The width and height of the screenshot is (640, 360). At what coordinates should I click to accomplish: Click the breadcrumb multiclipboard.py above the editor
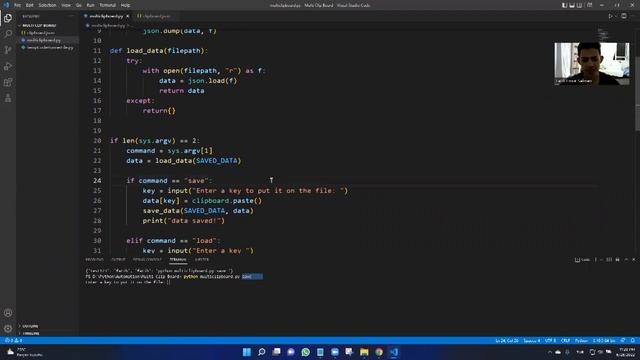tap(108, 25)
